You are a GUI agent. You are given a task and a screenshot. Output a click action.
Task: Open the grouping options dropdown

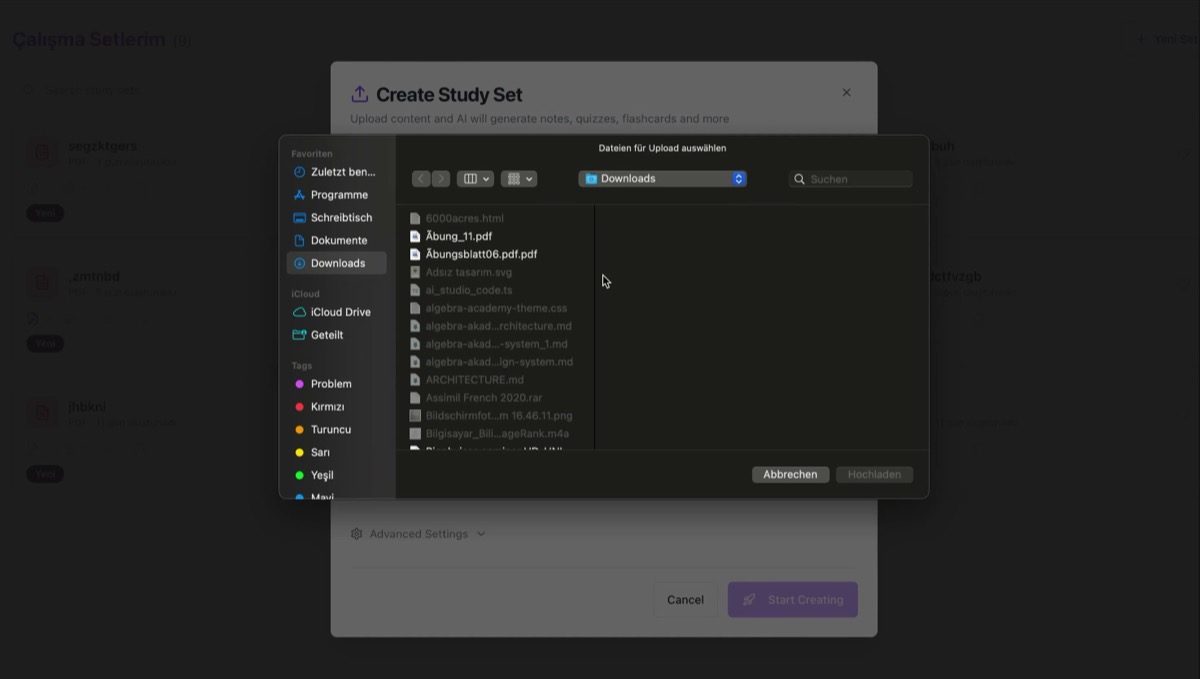(x=519, y=179)
